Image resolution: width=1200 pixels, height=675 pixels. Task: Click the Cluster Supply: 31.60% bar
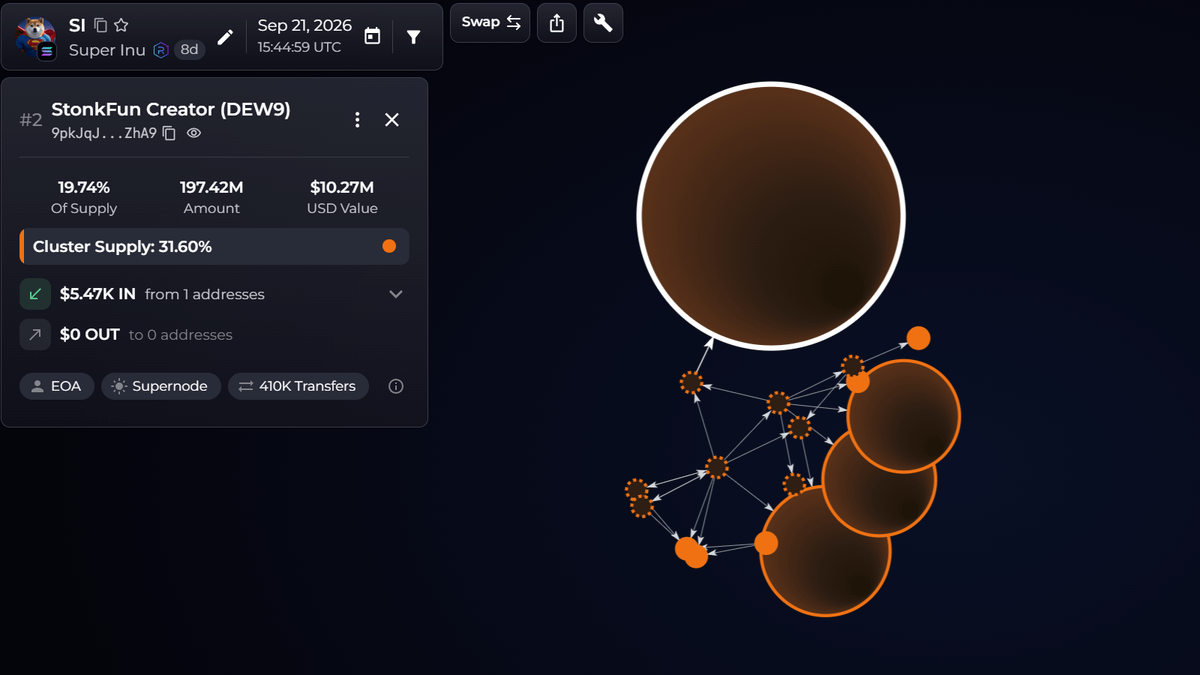pos(214,246)
